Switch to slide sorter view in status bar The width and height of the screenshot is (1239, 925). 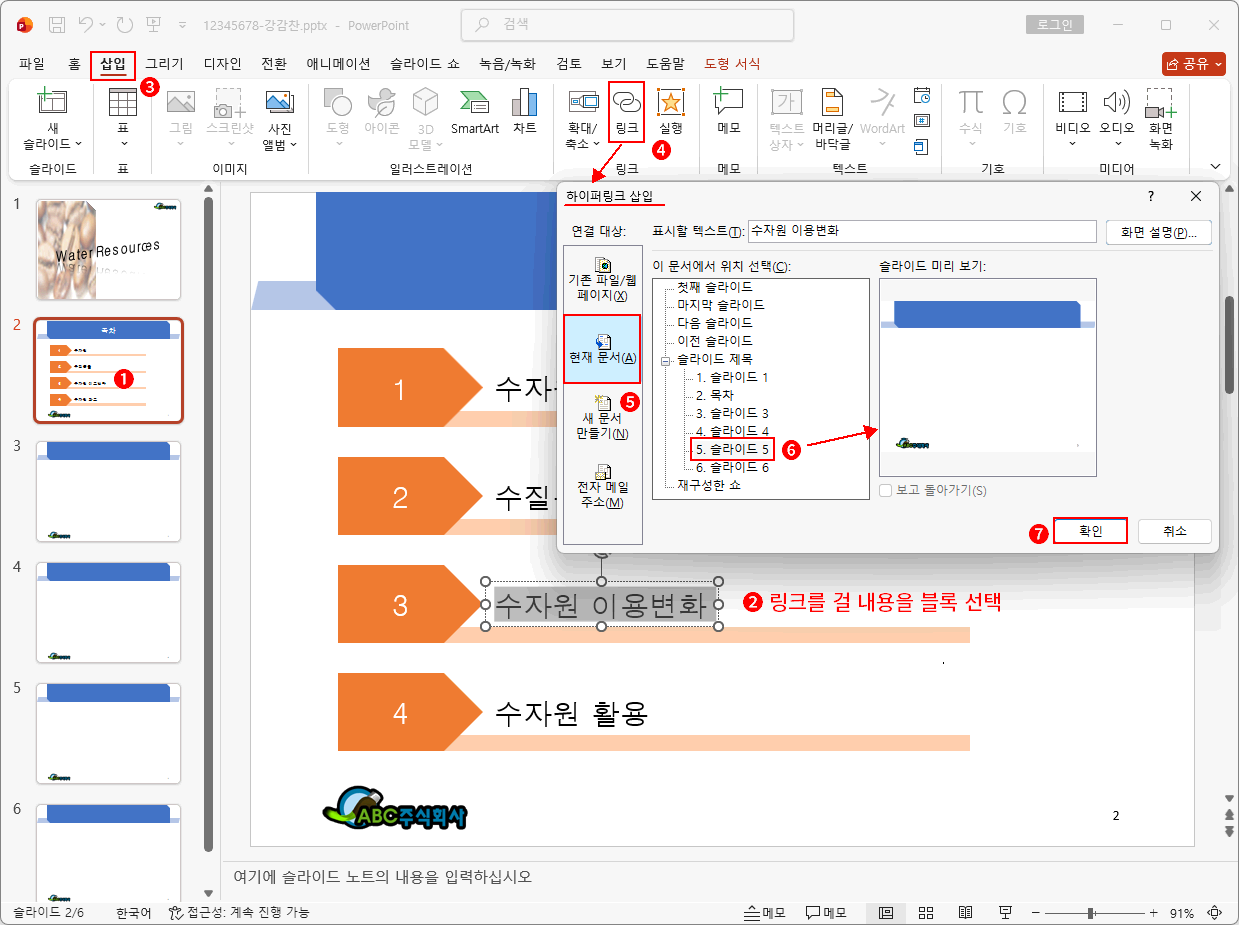coord(926,912)
